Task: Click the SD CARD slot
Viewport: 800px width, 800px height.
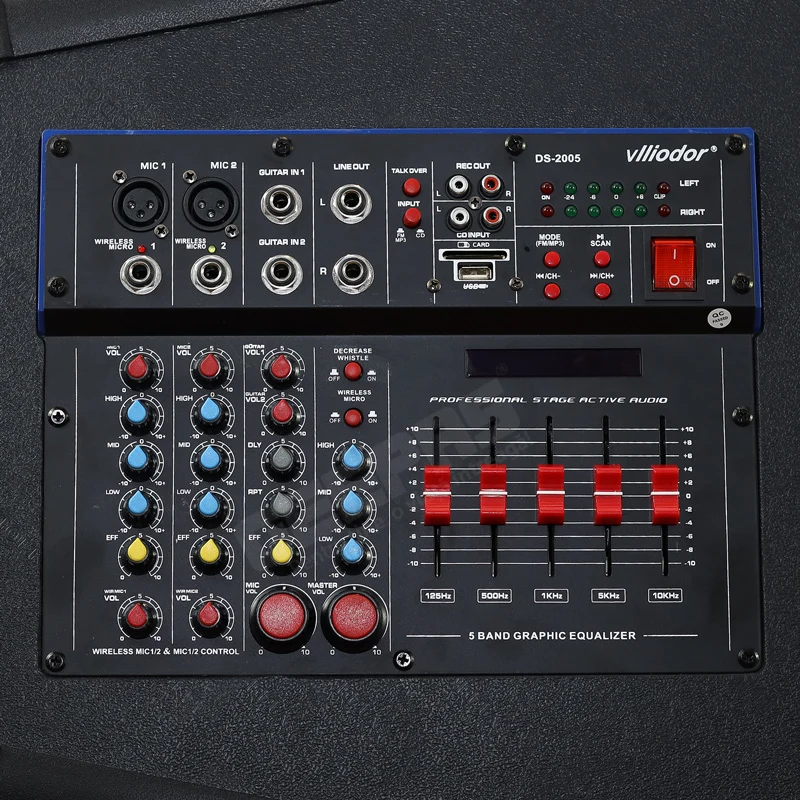Action: tap(474, 255)
